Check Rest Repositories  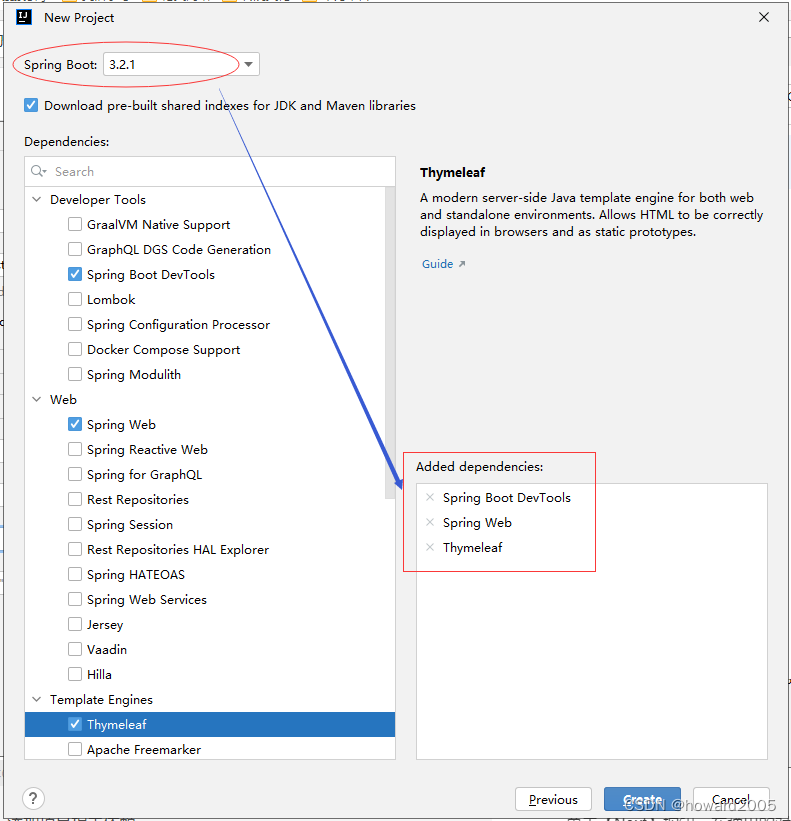[x=75, y=499]
